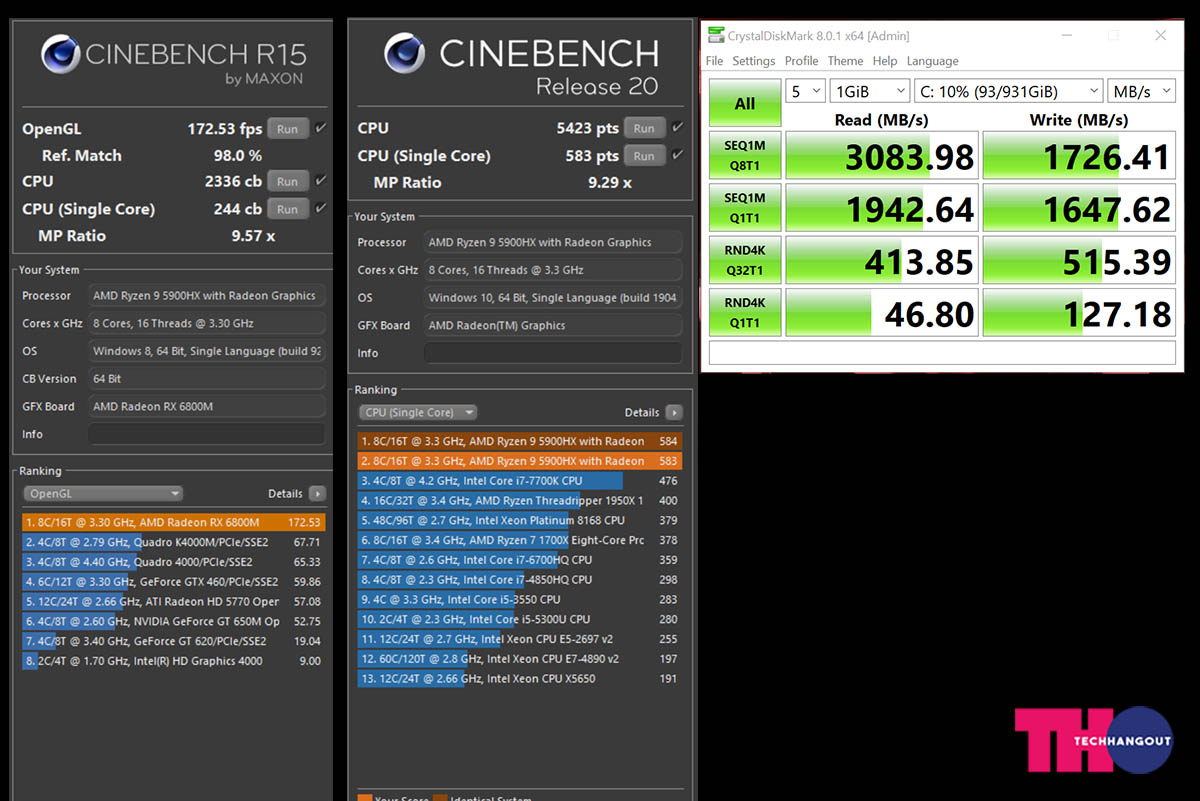Open the Language menu in CrystalDiskMark
This screenshot has height=801, width=1200.
click(932, 61)
